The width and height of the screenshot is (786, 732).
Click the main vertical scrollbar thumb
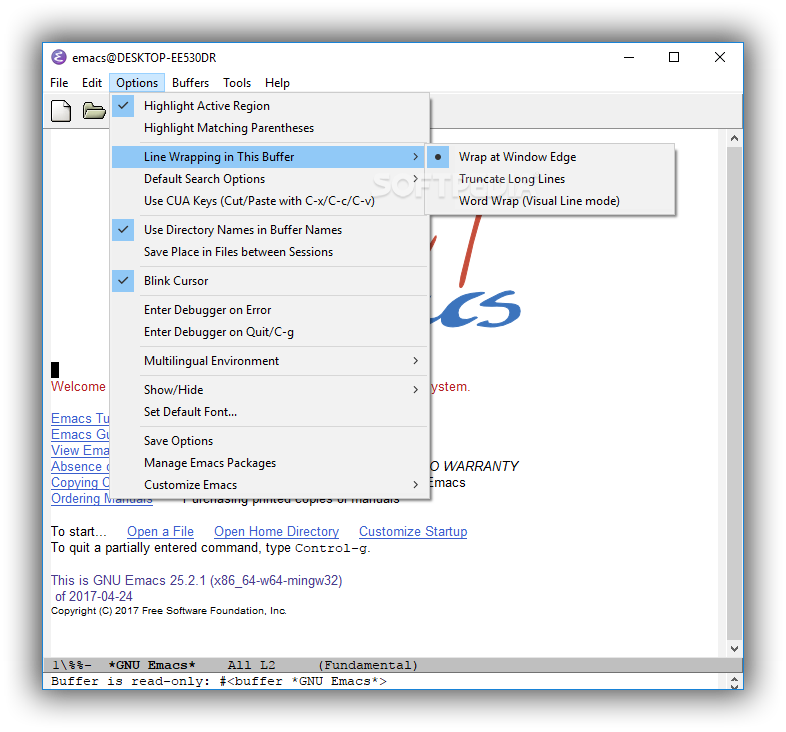[734, 394]
